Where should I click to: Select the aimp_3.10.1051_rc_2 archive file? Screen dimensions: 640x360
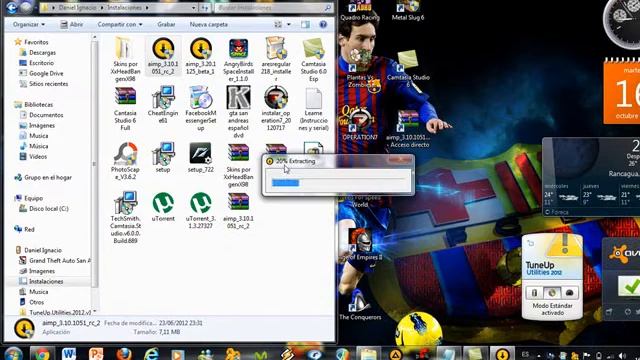pos(238,210)
